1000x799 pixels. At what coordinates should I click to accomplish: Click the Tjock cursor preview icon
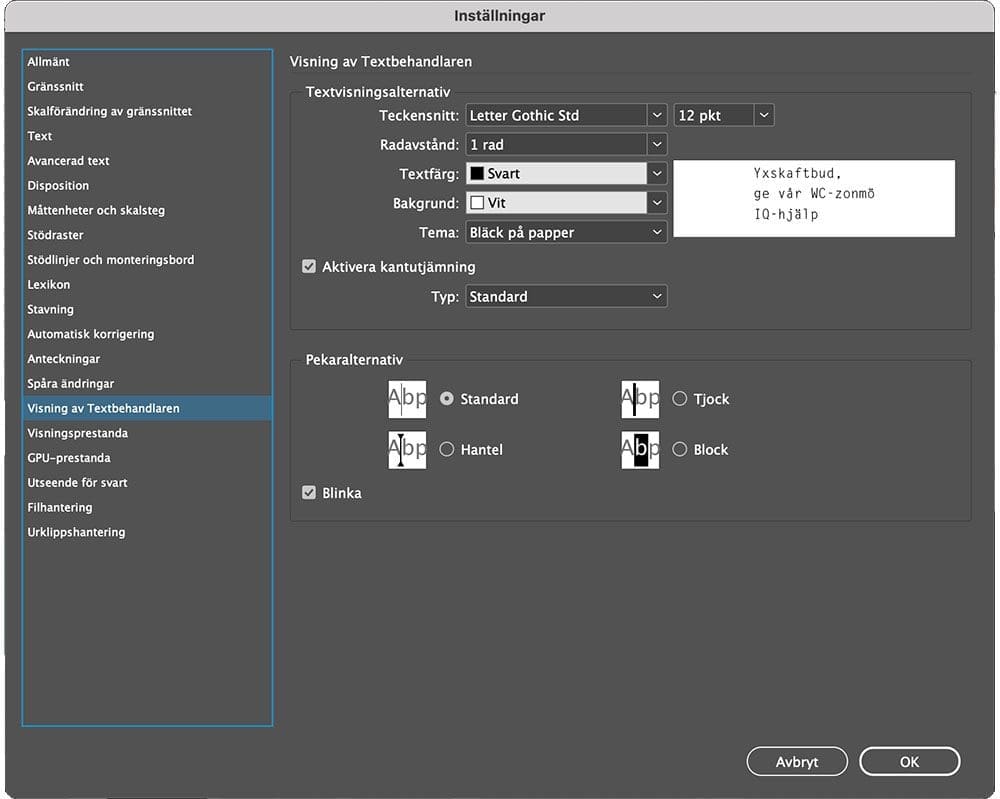[x=640, y=399]
